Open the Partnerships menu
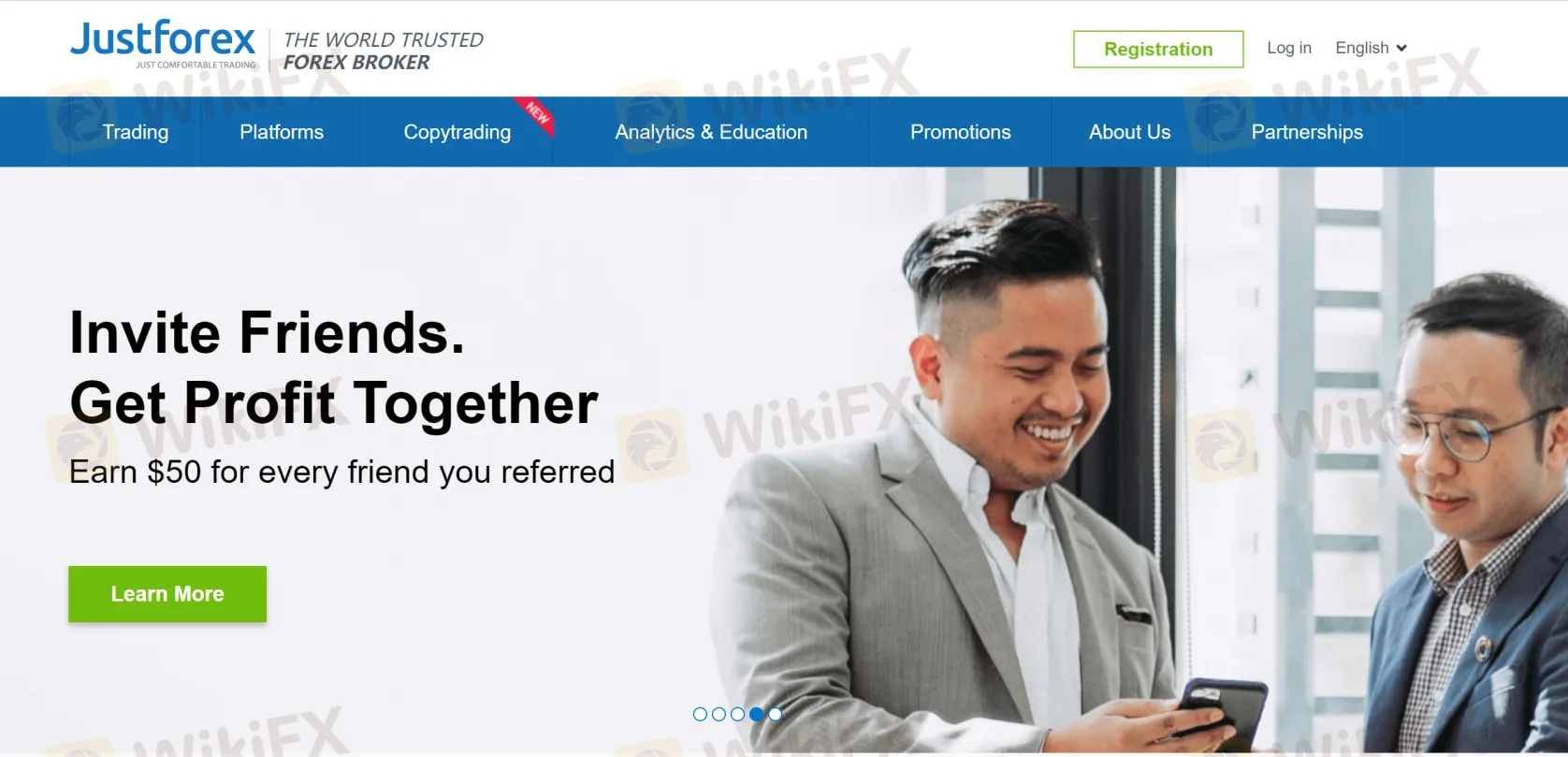 point(1307,132)
